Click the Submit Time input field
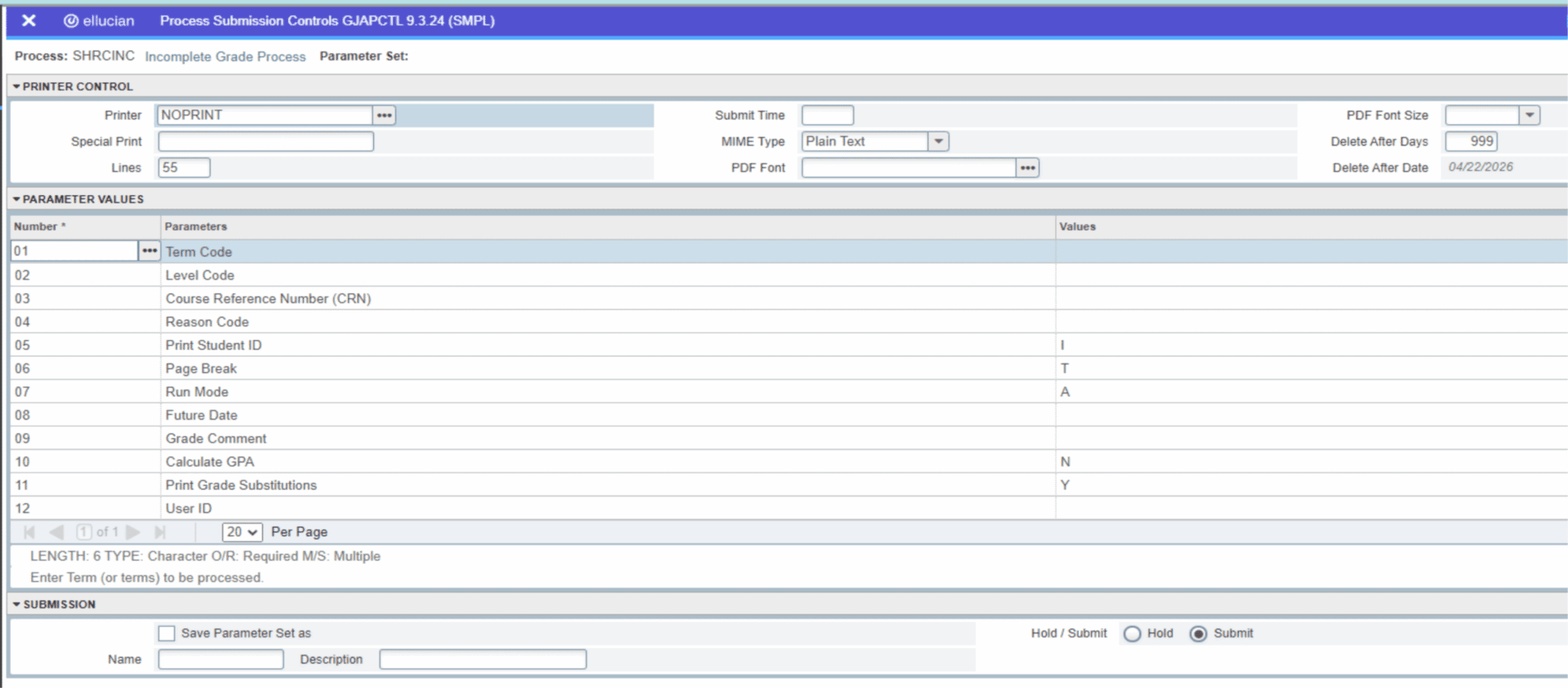 826,115
